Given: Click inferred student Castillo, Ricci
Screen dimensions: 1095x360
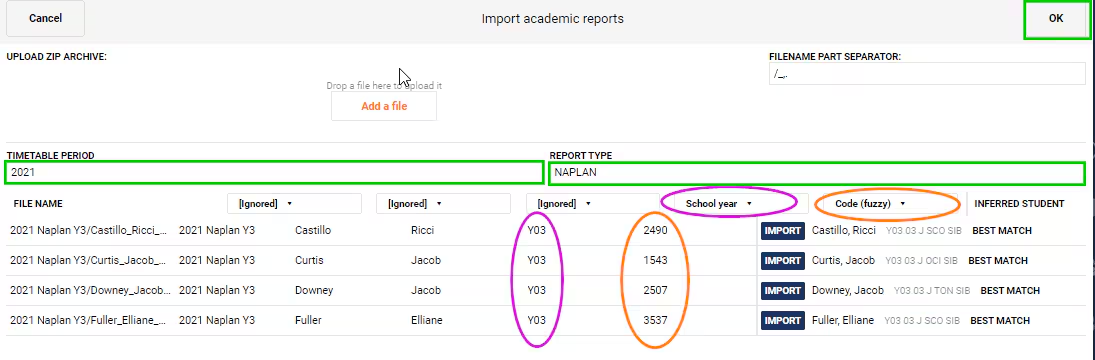Looking at the screenshot, I should coord(844,231).
